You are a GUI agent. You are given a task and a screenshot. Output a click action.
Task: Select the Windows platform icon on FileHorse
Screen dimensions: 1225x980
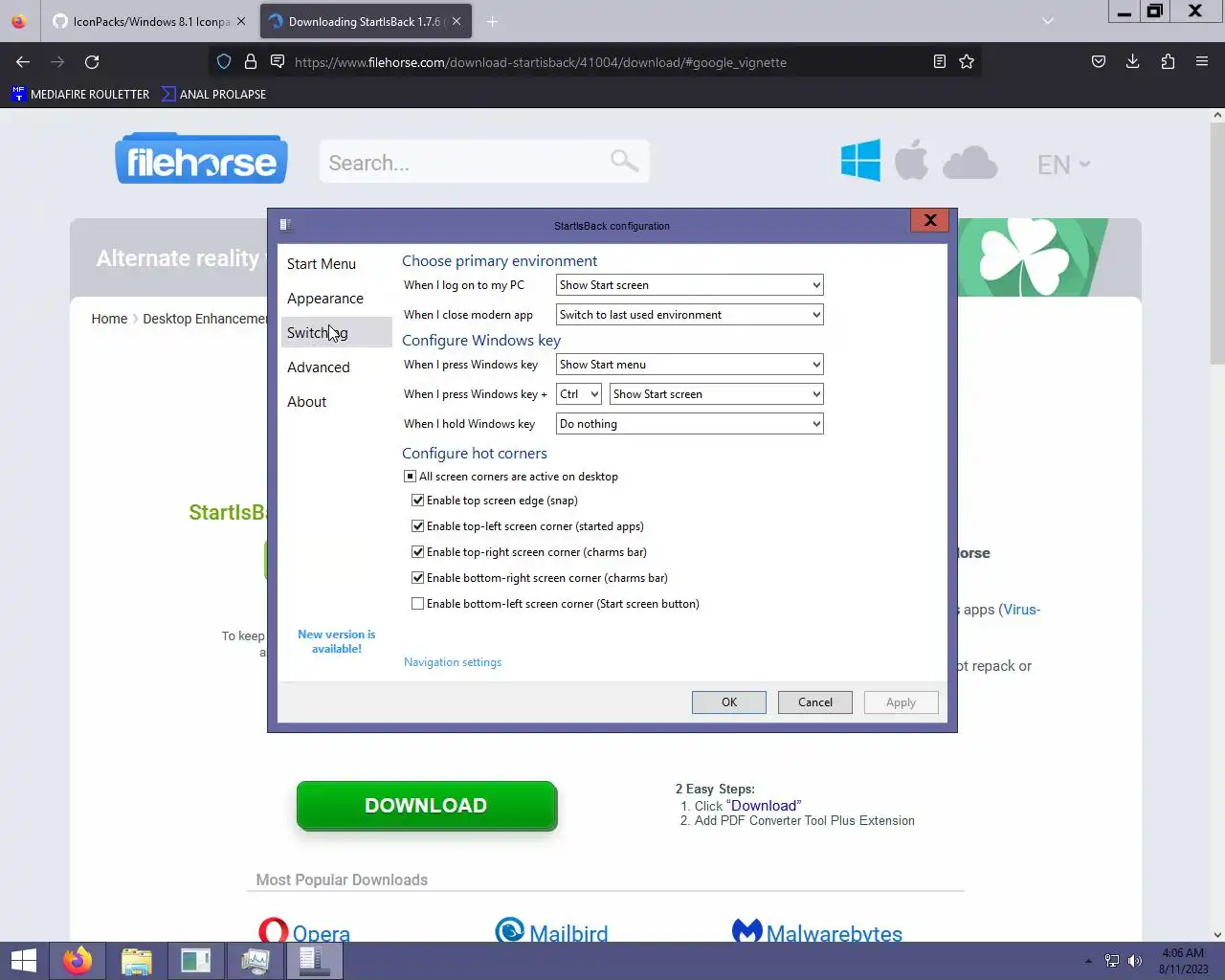coord(860,160)
